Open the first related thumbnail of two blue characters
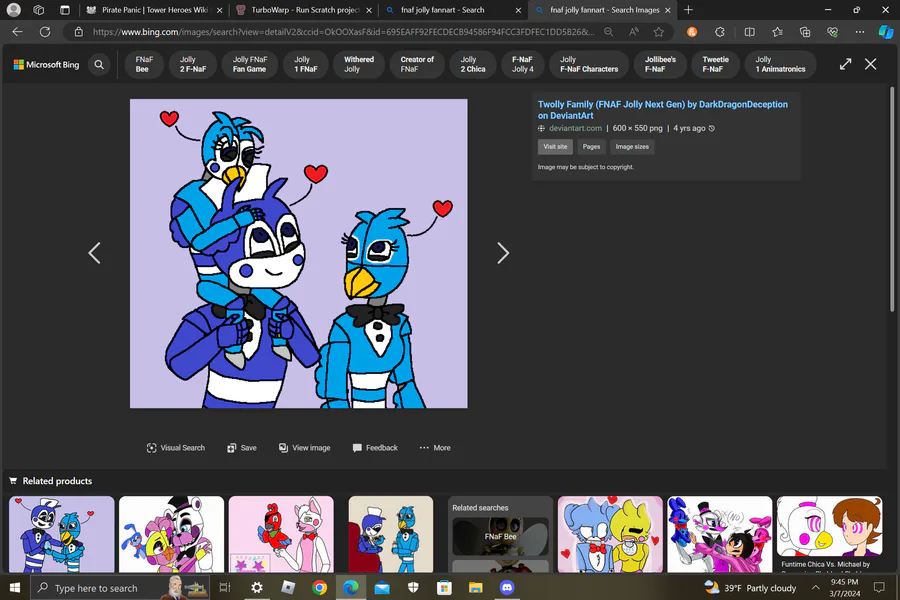Image resolution: width=900 pixels, height=600 pixels. (61, 534)
